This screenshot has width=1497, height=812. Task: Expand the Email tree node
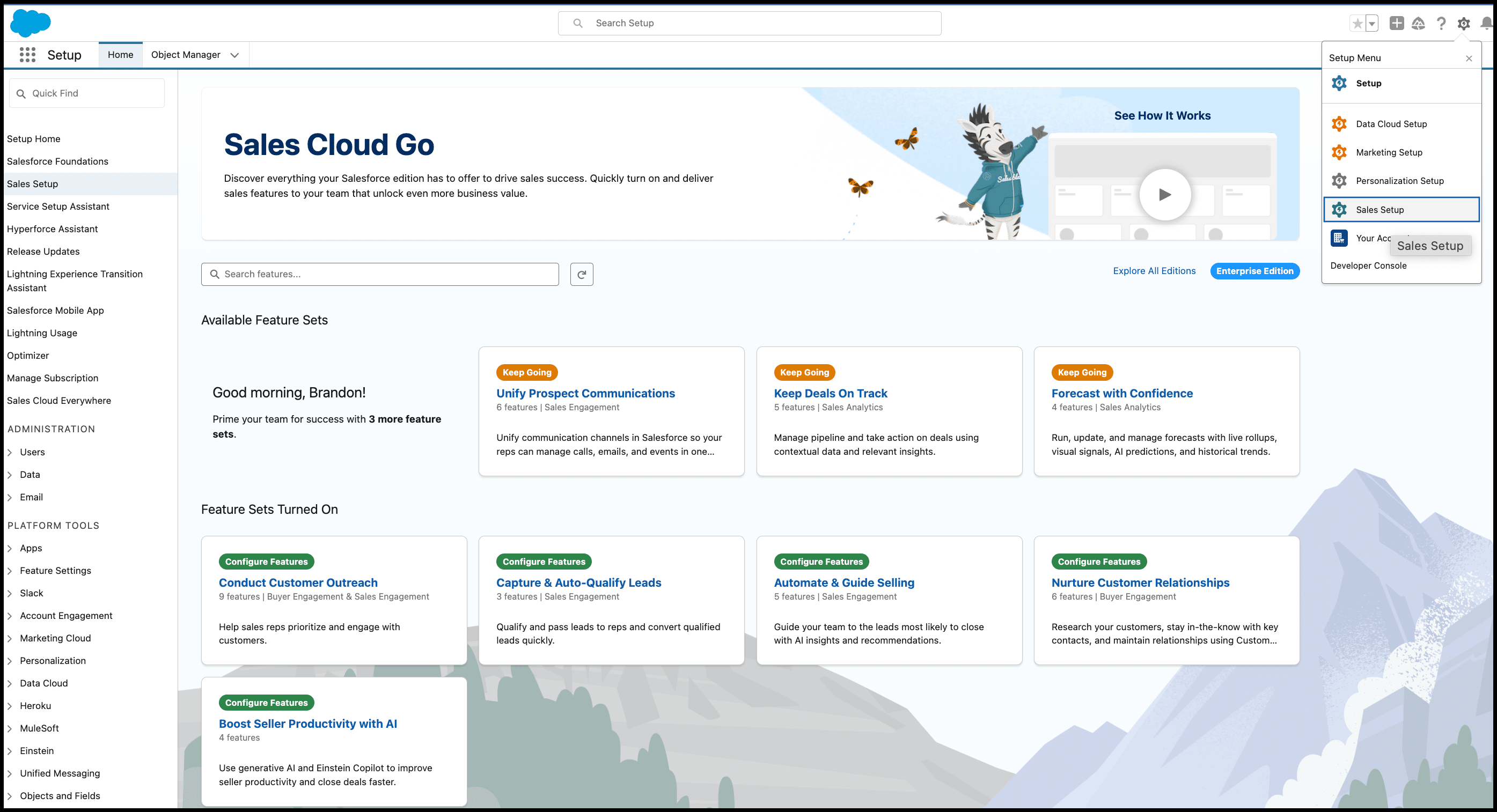[x=10, y=497]
